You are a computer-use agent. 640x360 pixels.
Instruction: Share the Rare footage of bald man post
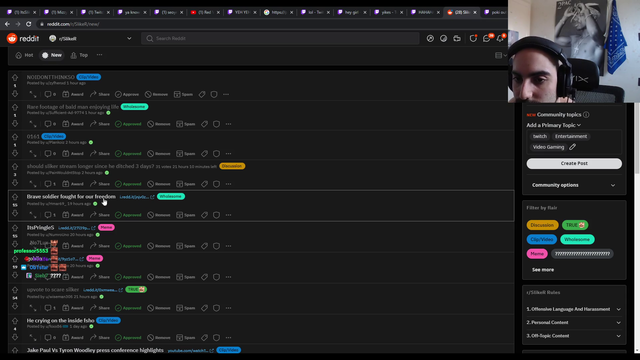coord(100,124)
